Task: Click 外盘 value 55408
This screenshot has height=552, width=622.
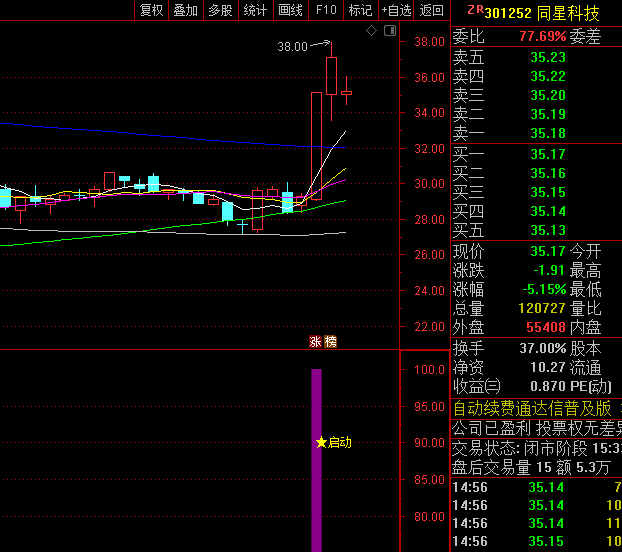Action: pyautogui.click(x=546, y=327)
